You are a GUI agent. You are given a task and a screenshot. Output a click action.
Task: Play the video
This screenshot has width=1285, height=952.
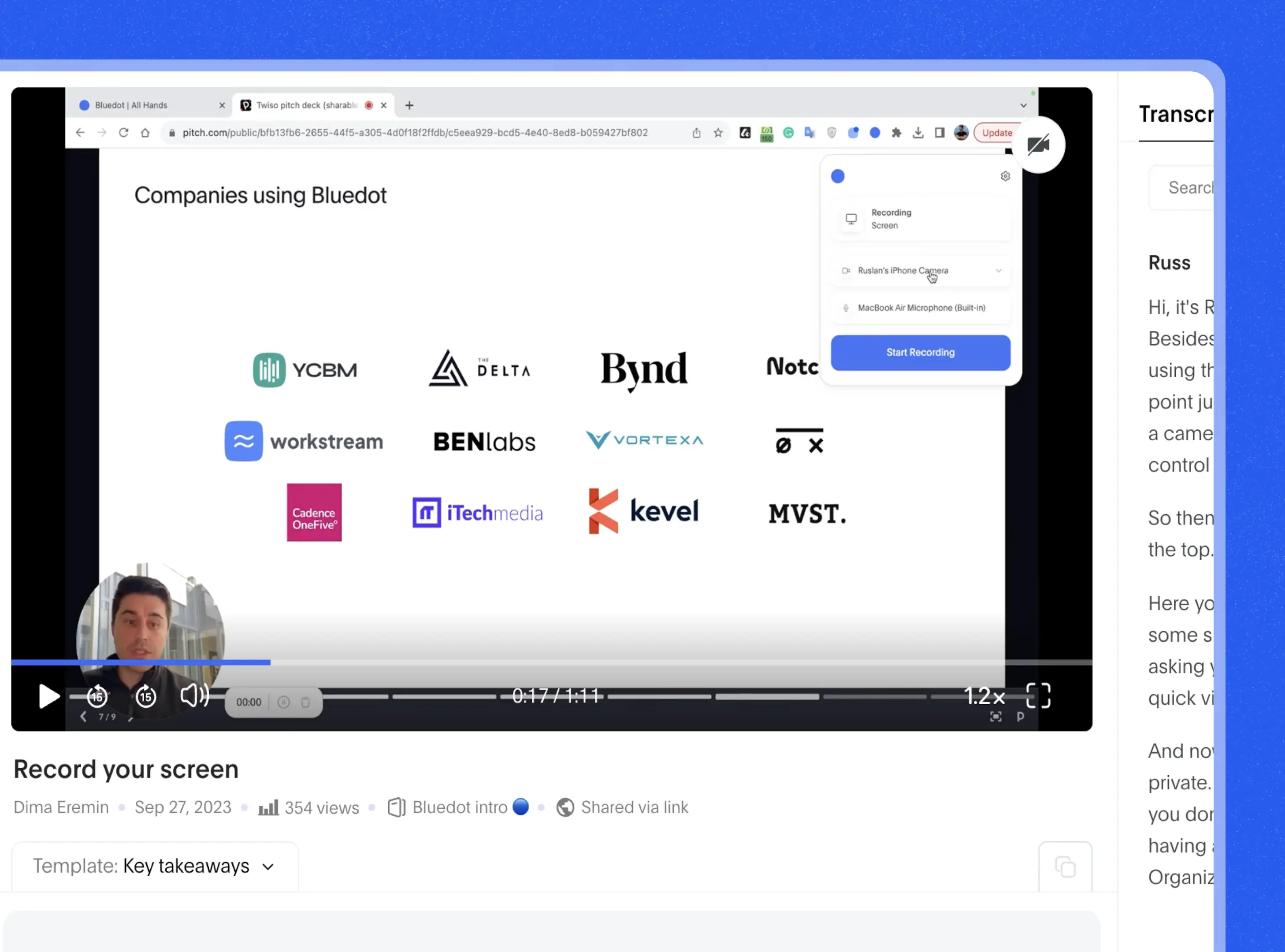[x=49, y=696]
